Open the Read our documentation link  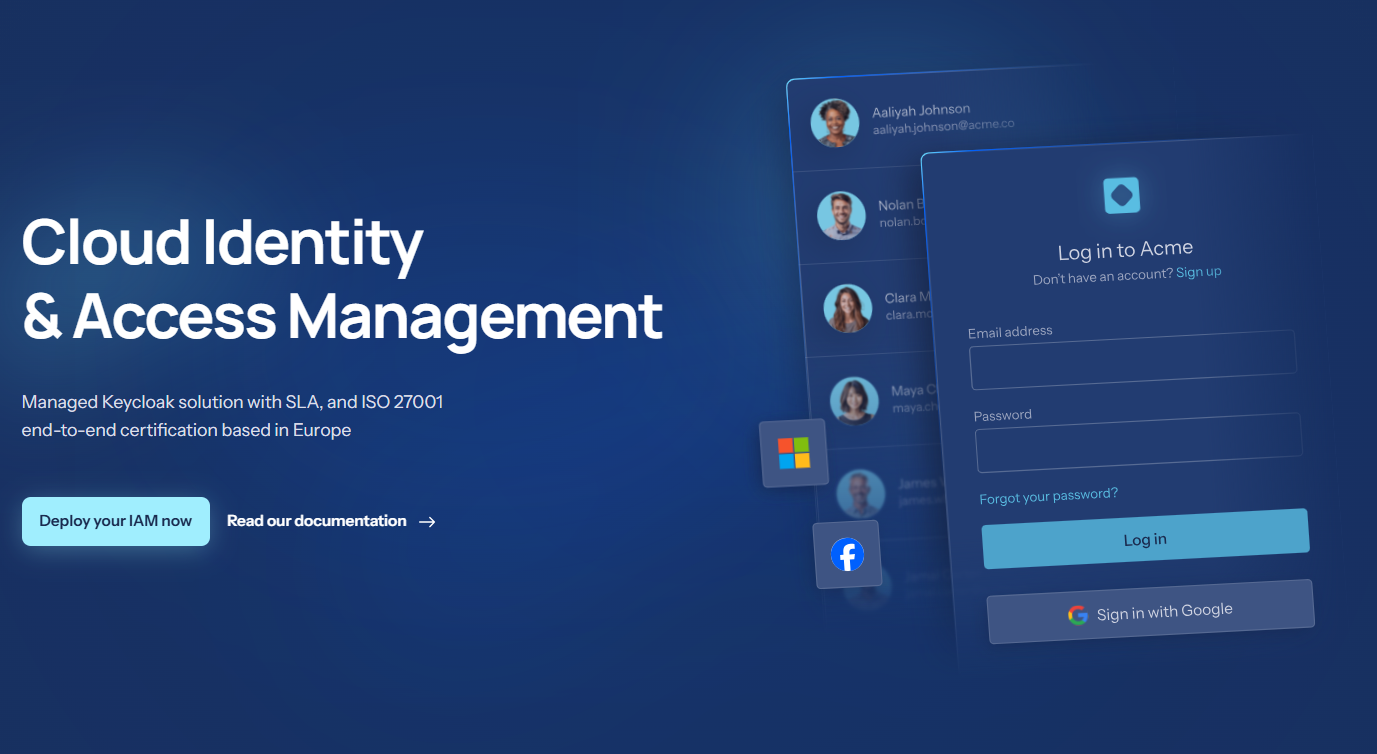(x=316, y=521)
